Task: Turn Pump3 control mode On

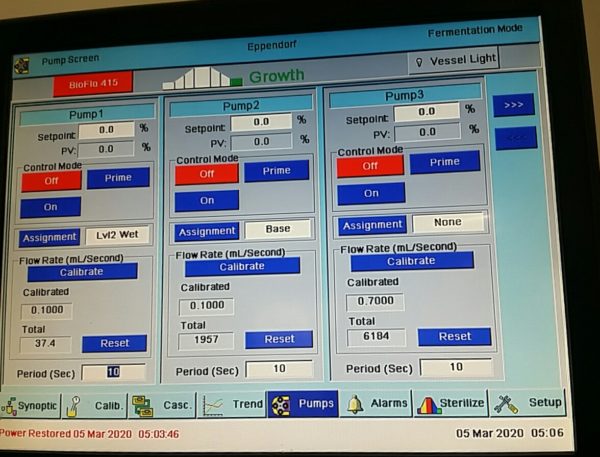Action: (370, 193)
